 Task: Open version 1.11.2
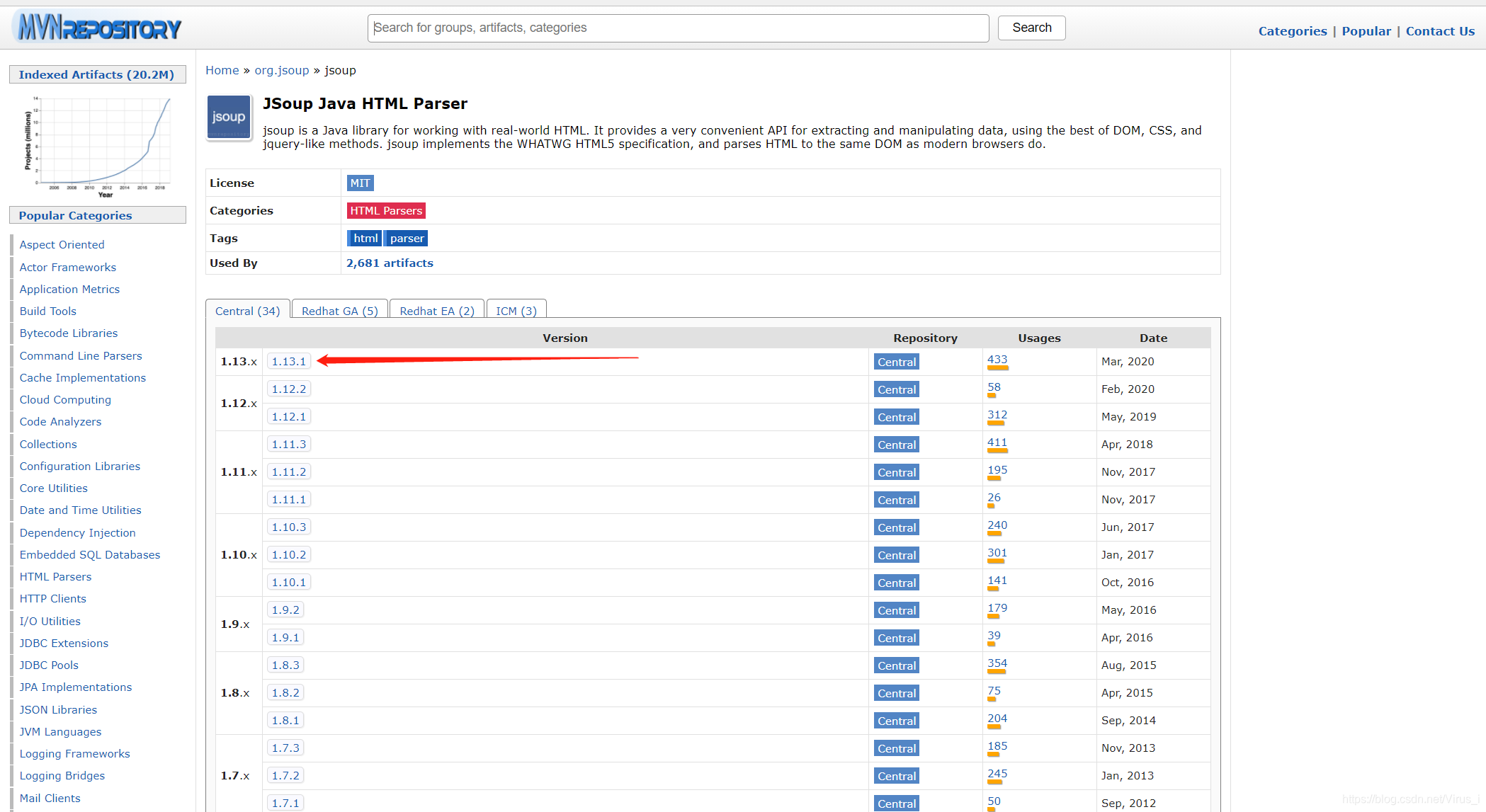coord(289,472)
